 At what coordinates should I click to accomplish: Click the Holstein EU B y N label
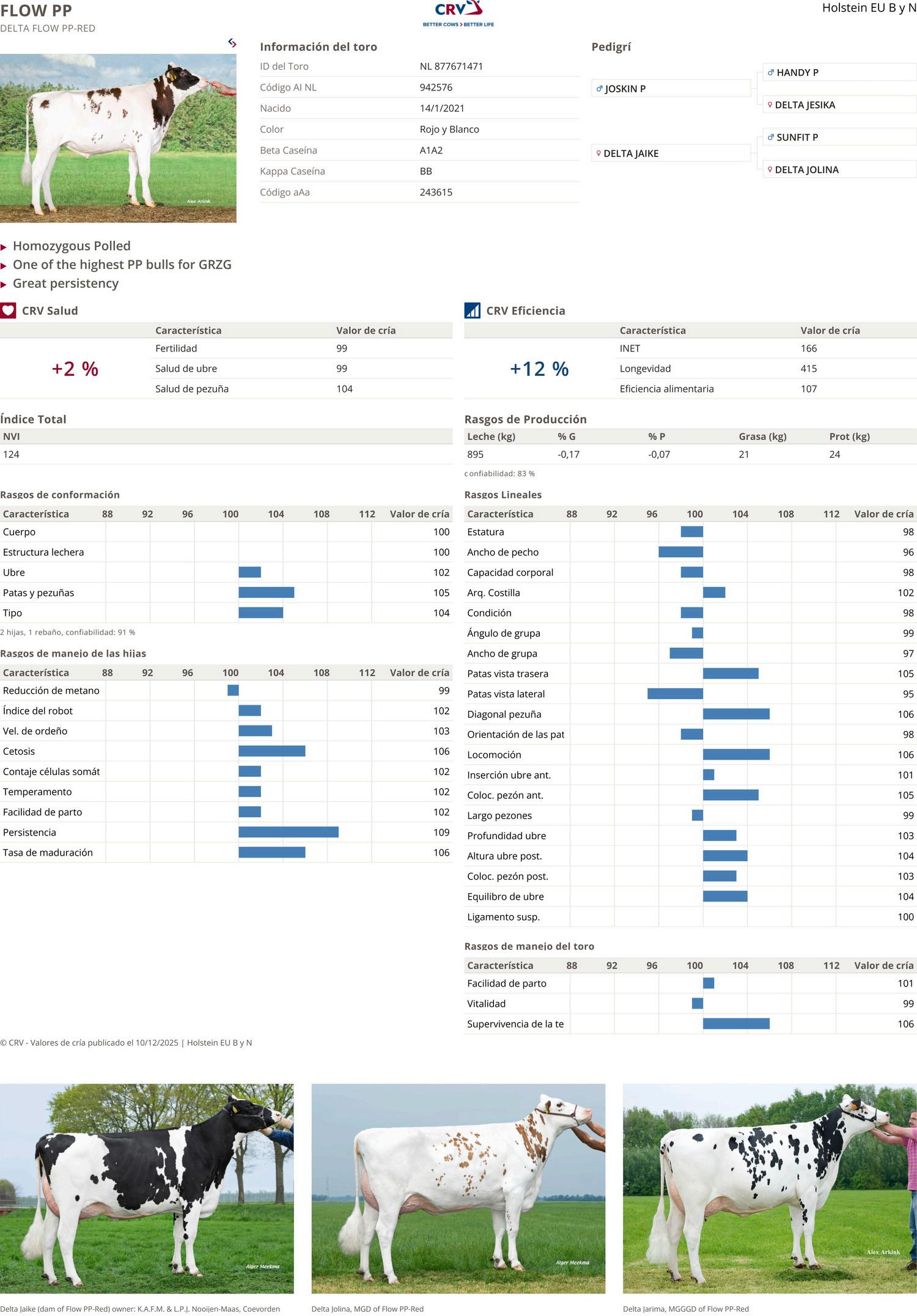tap(869, 8)
